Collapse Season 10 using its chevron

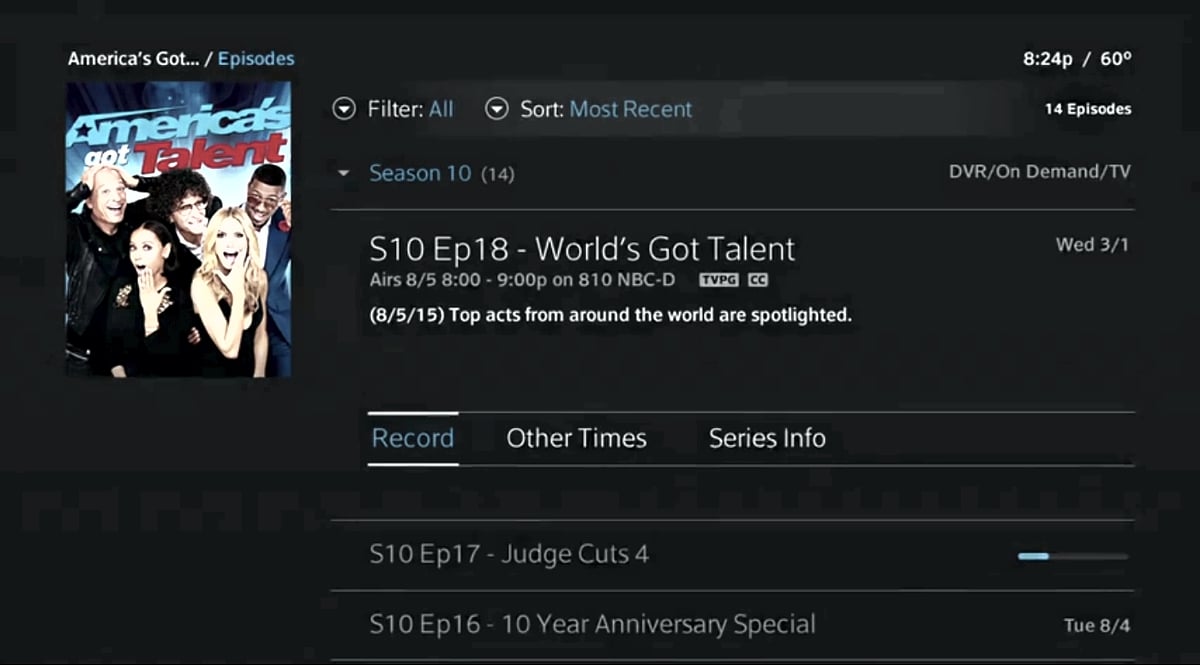(344, 172)
